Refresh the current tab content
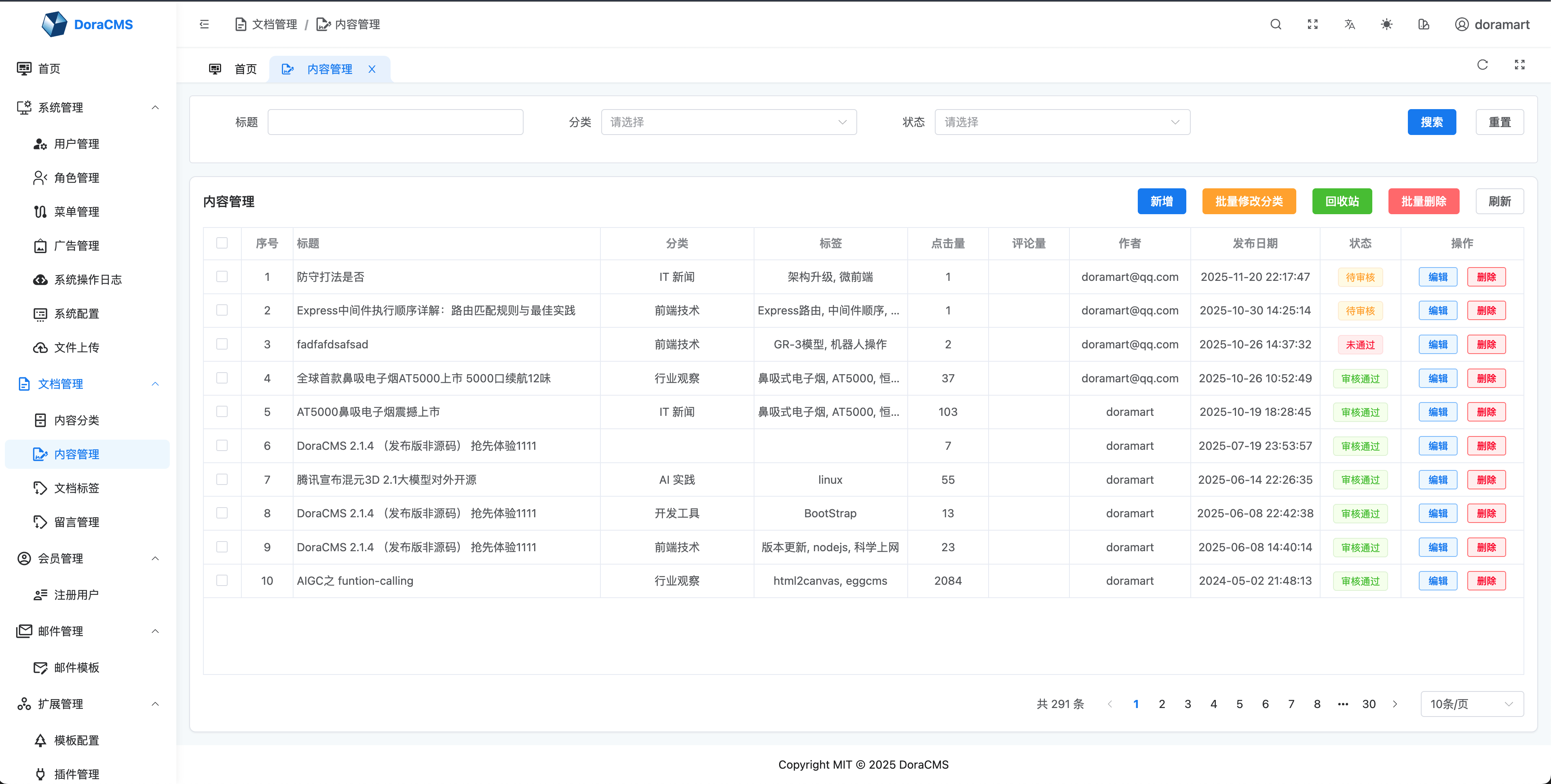Image resolution: width=1551 pixels, height=784 pixels. (1482, 64)
